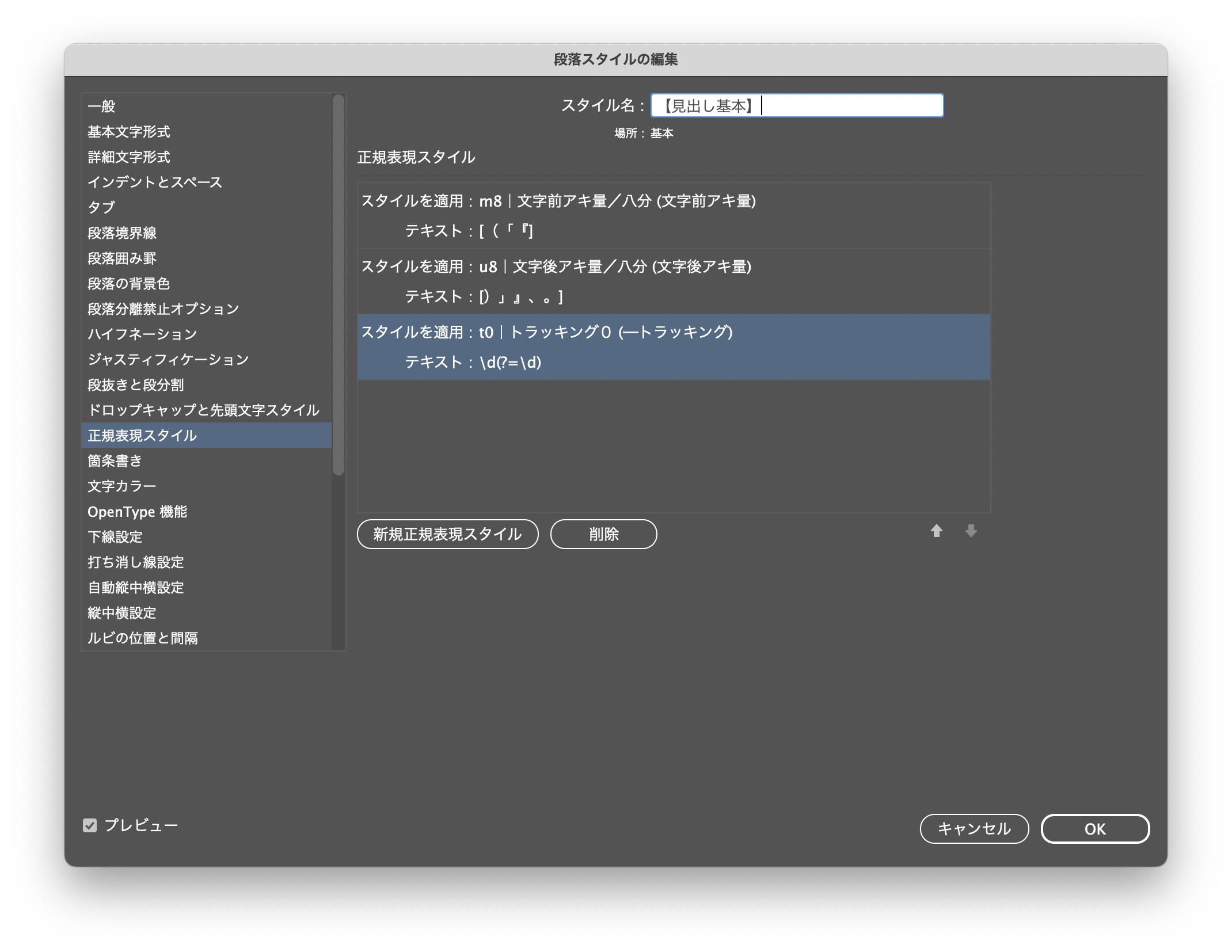This screenshot has height=952, width=1232.
Task: Click the 削除 button
Action: (603, 534)
